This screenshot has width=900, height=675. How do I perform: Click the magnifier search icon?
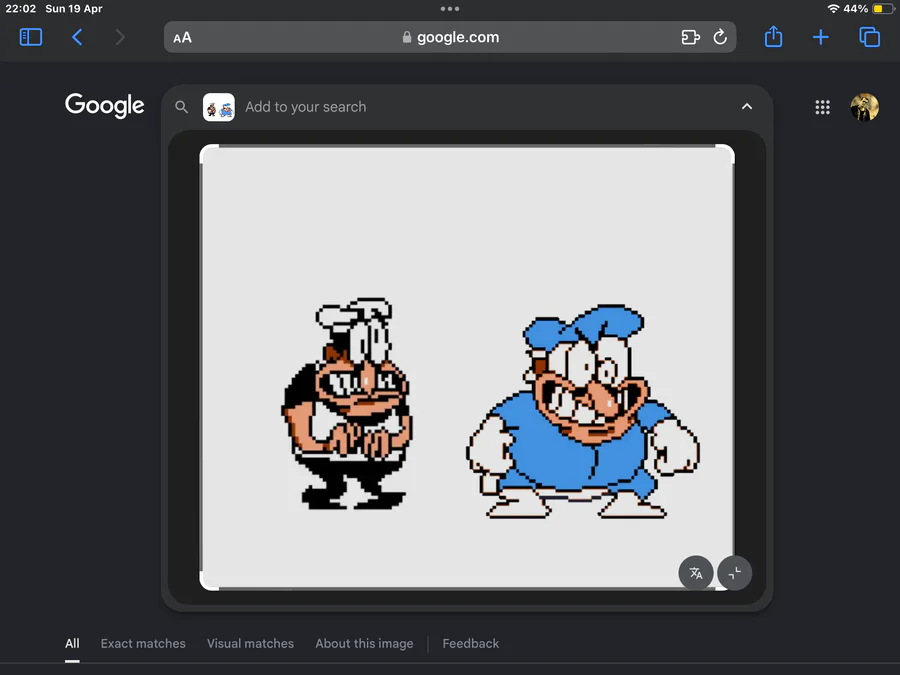click(x=181, y=107)
